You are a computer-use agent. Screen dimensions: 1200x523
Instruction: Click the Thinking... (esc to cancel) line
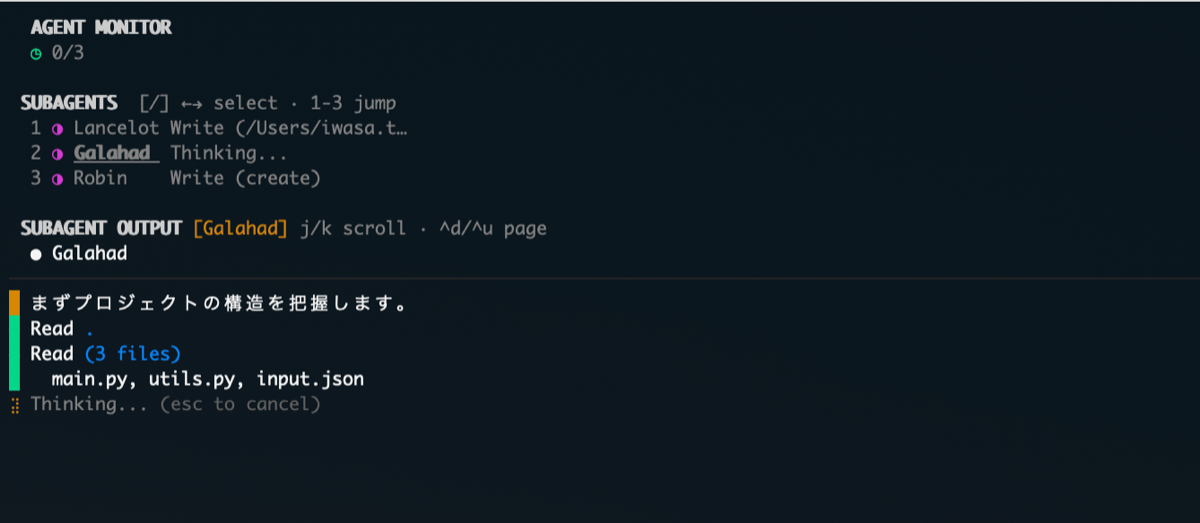pos(175,405)
